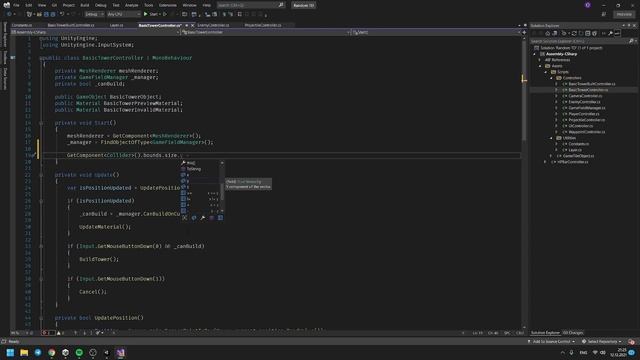
Task: Collapse the Controllers folder node
Action: point(551,78)
